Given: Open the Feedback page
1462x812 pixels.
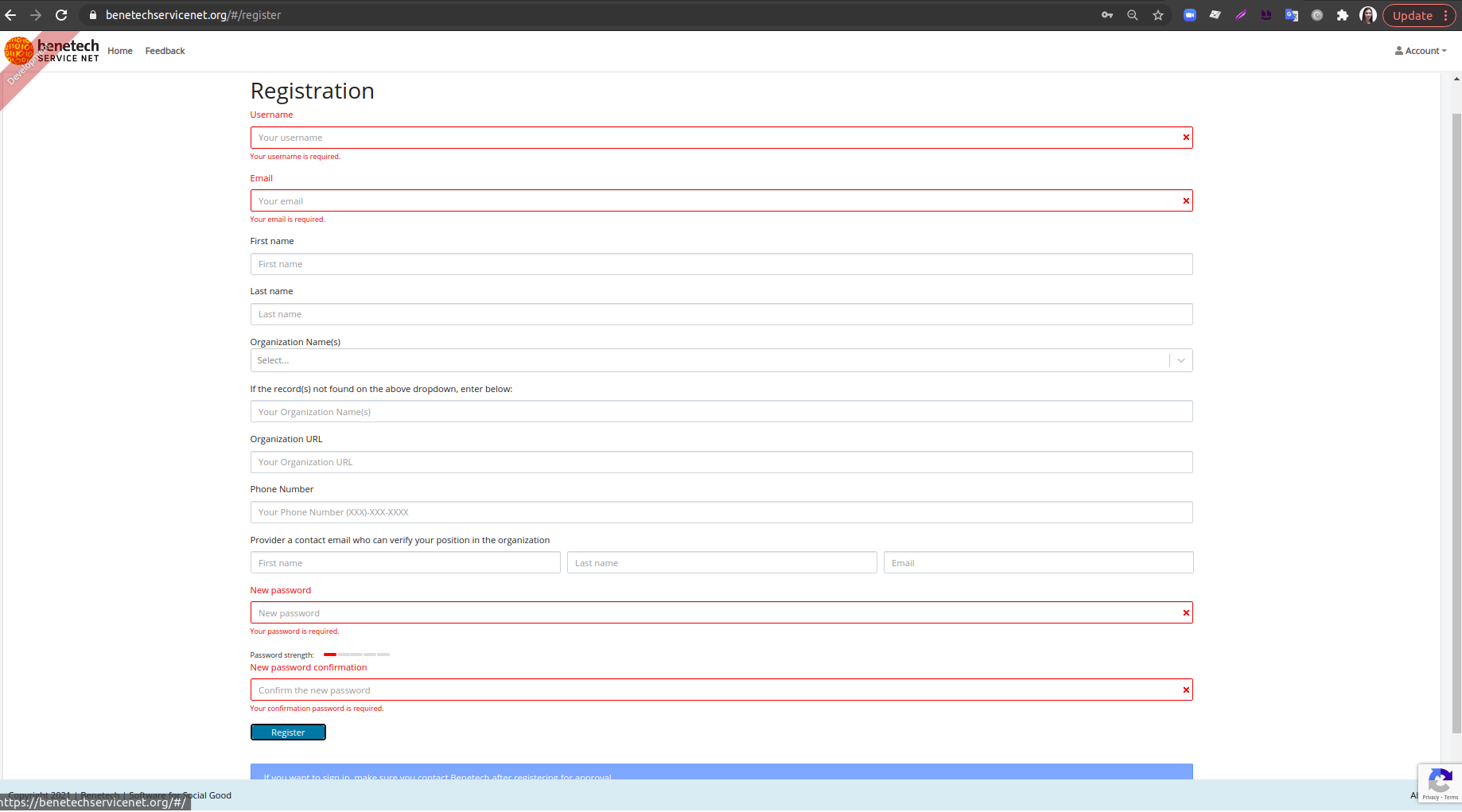Looking at the screenshot, I should point(165,50).
